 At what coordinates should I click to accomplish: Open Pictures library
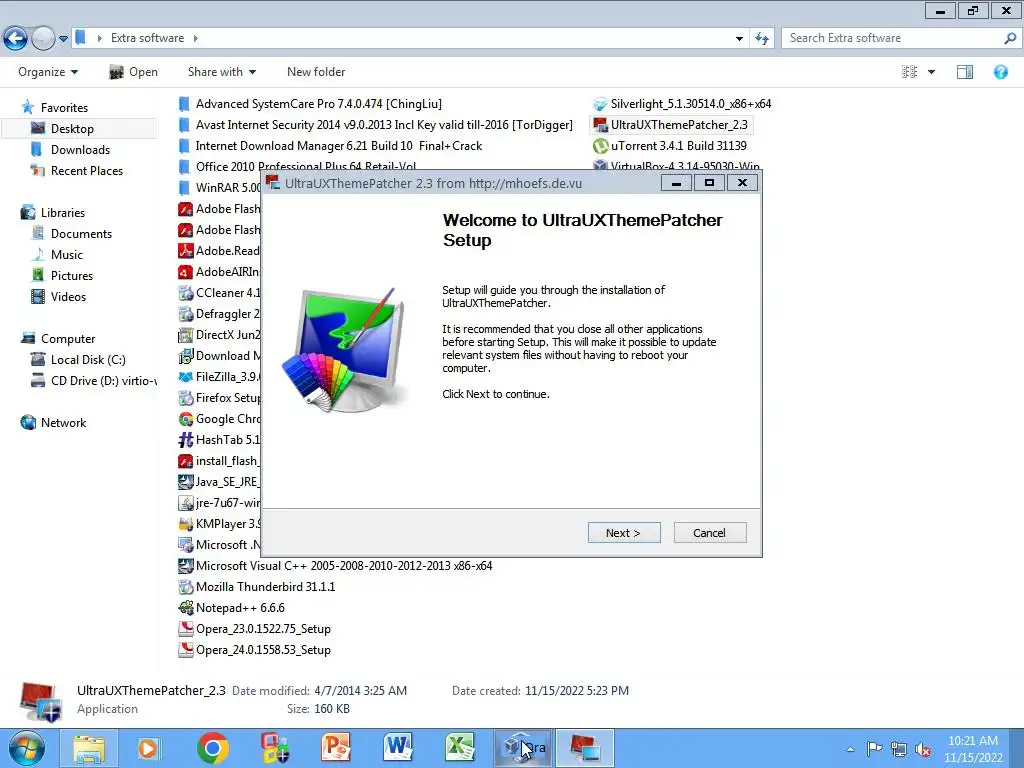(x=72, y=276)
